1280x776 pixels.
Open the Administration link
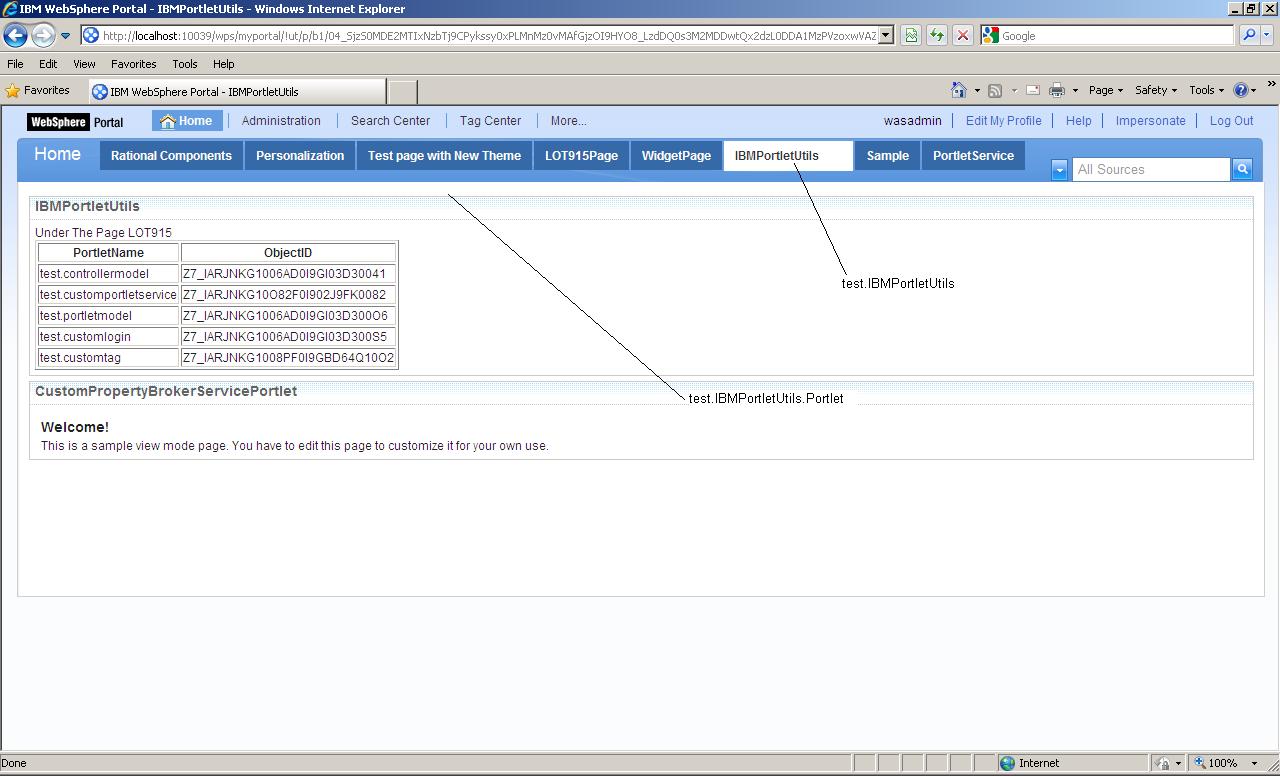[x=281, y=121]
